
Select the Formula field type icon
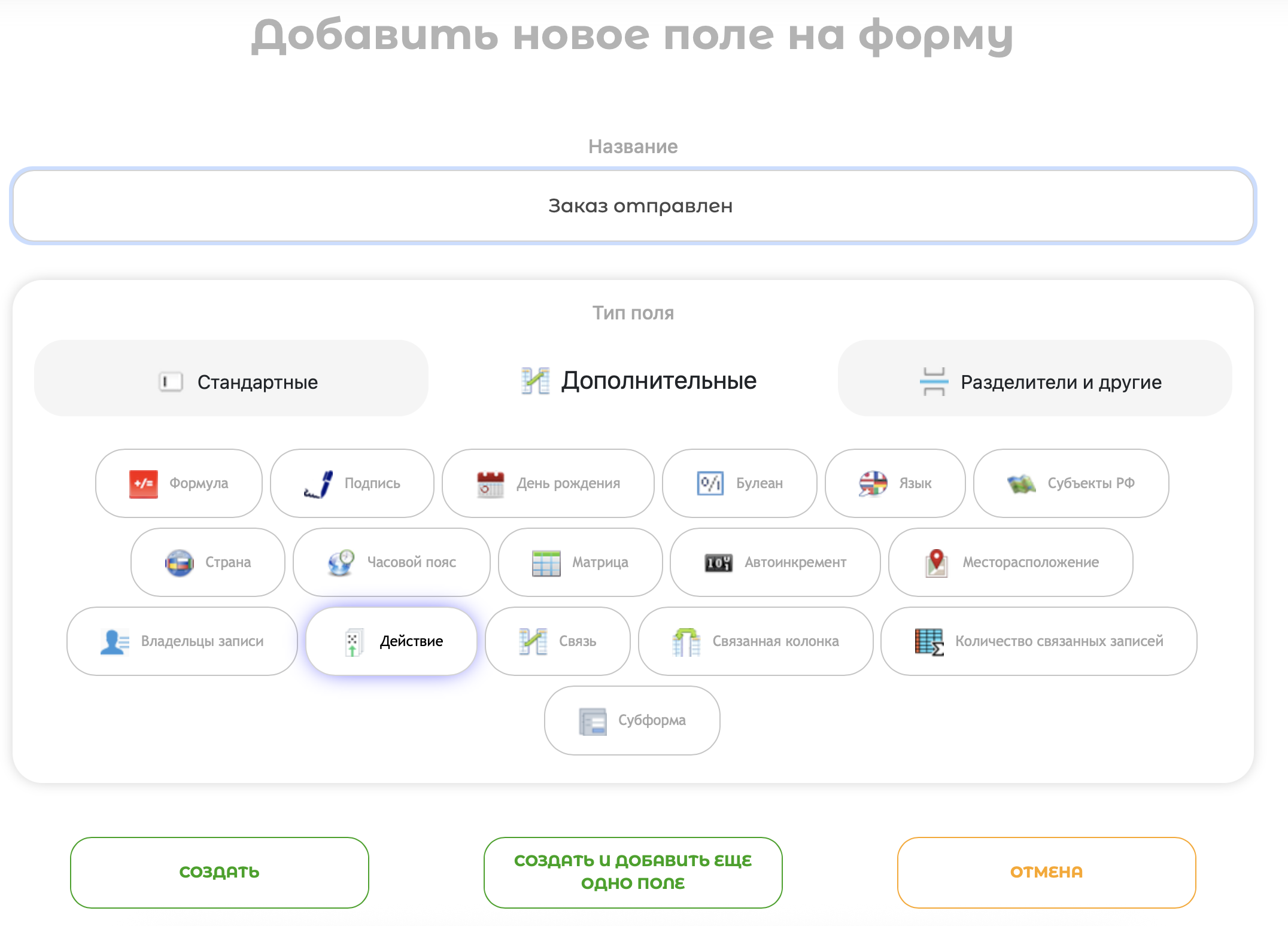[x=144, y=483]
